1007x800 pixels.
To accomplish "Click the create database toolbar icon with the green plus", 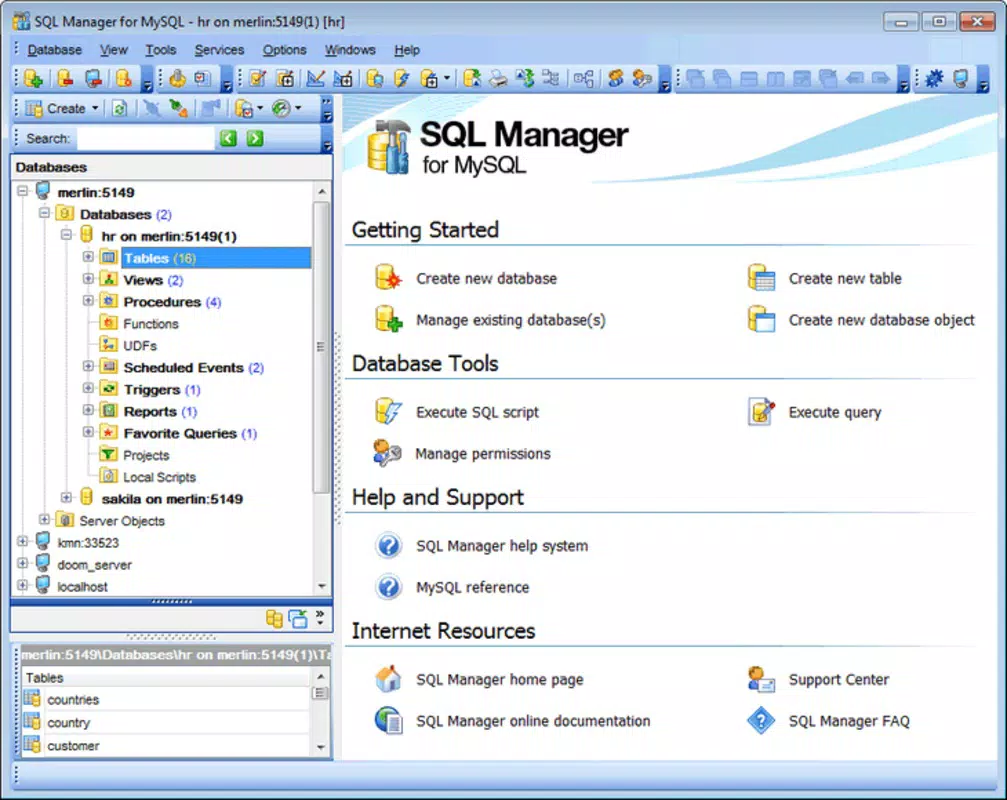I will click(33, 78).
